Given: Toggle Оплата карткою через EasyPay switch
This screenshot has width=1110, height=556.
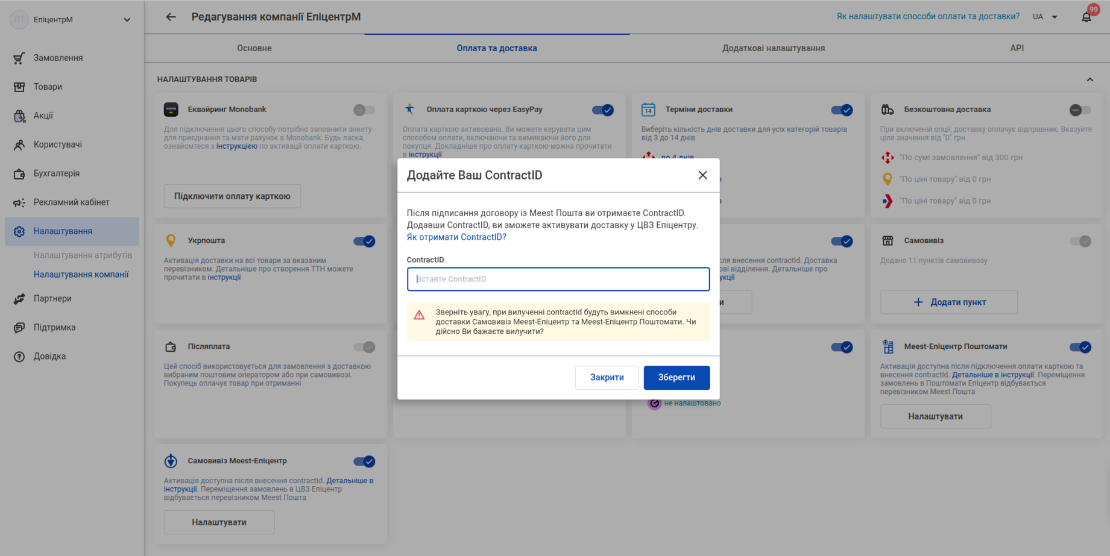Looking at the screenshot, I should point(603,110).
